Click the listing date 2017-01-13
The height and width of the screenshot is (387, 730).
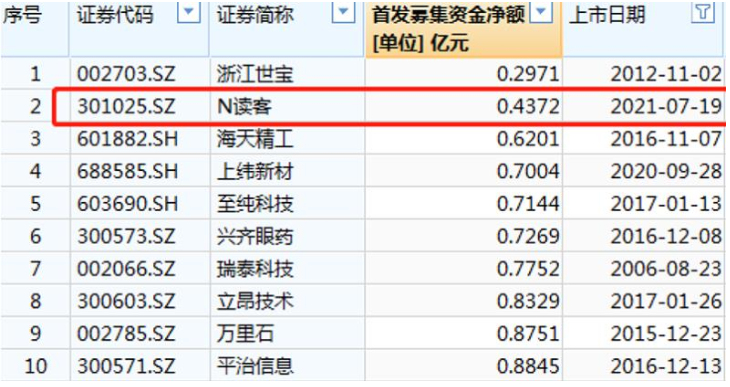click(x=666, y=204)
